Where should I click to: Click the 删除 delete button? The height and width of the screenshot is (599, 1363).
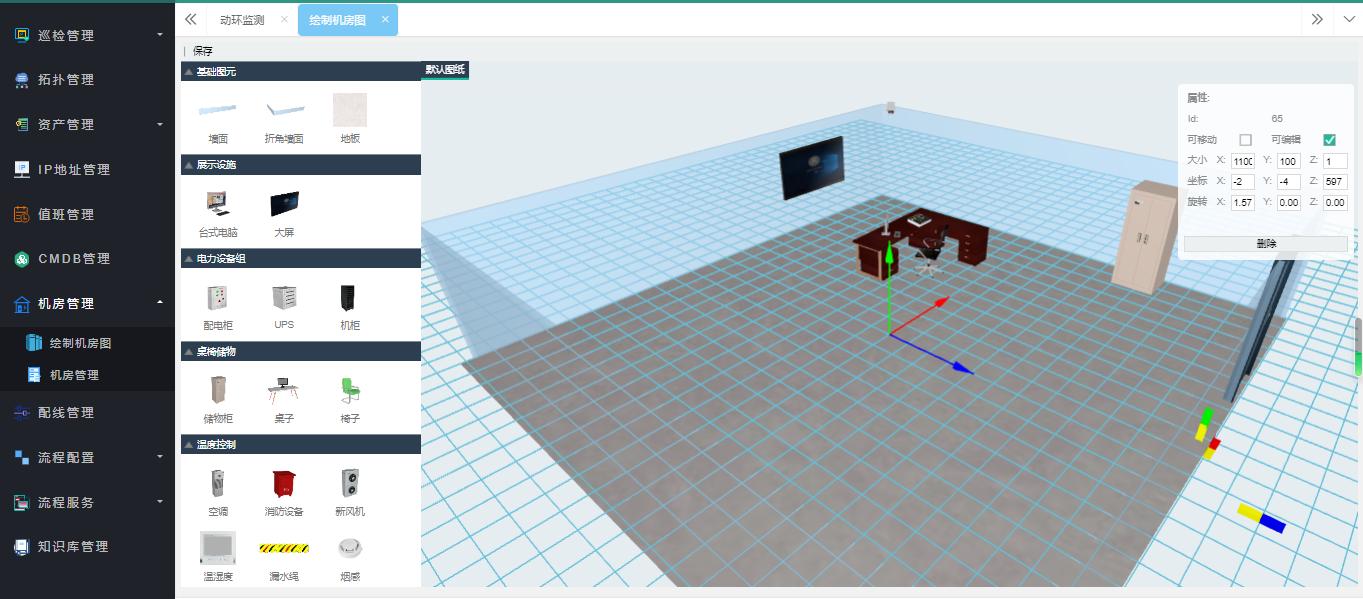point(1265,244)
